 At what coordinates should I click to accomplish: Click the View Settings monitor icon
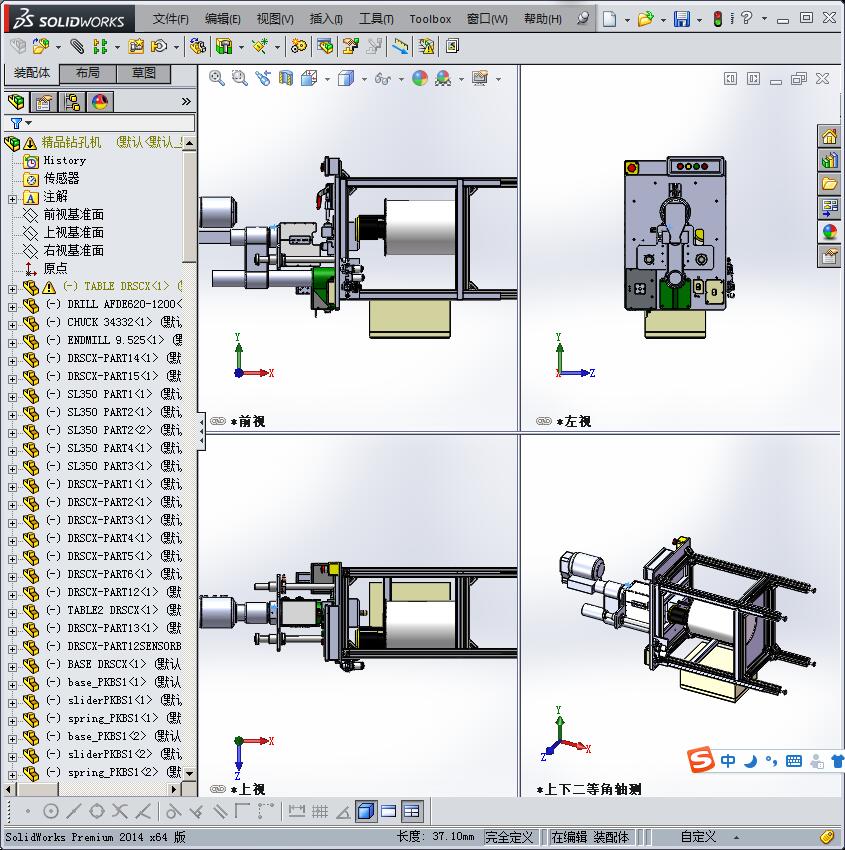480,79
